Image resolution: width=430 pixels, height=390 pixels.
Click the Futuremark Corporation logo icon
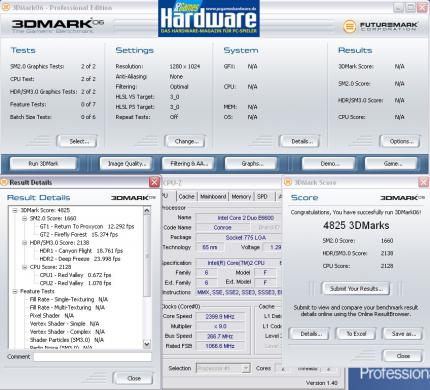[x=349, y=26]
